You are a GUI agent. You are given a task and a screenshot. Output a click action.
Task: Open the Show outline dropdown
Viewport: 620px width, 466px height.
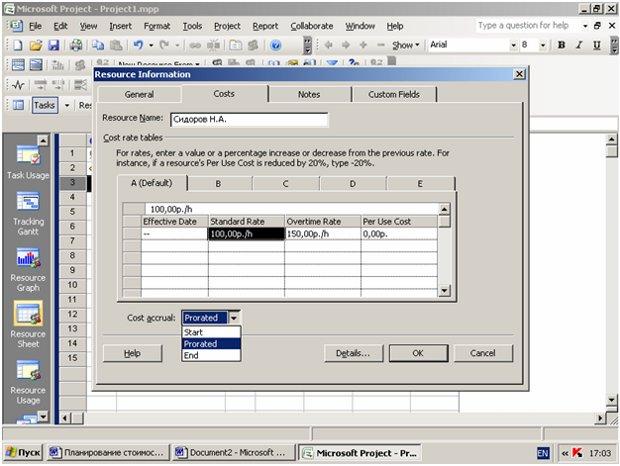click(x=405, y=45)
